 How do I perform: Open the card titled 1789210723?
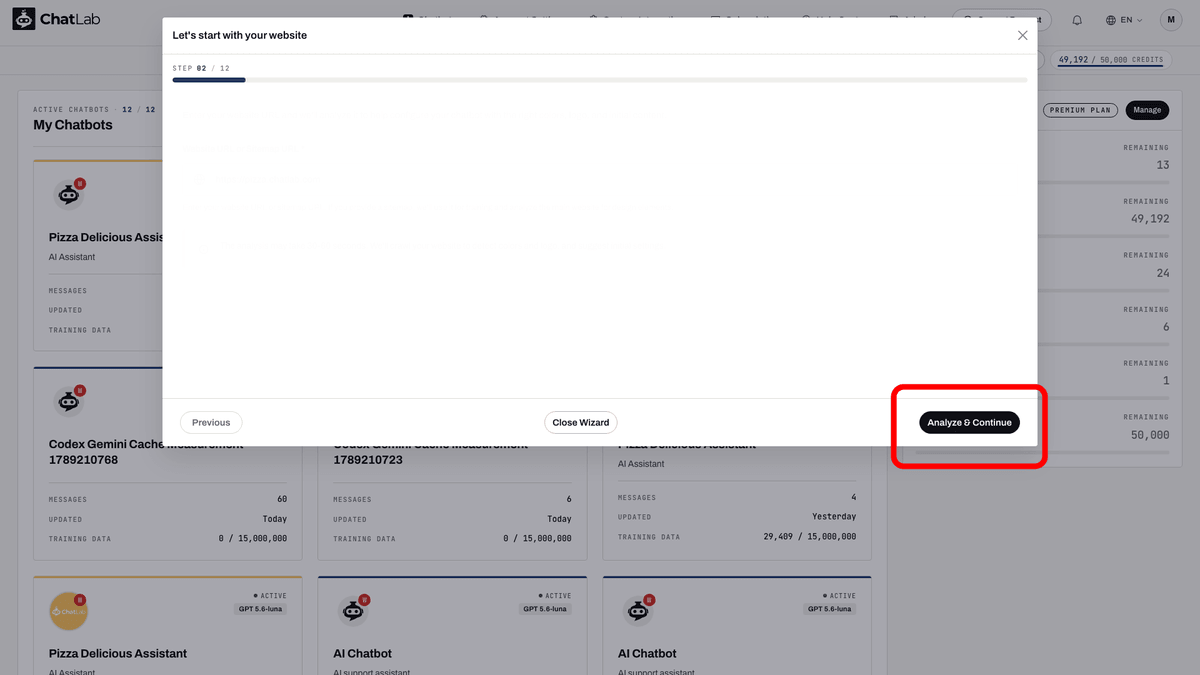coord(430,452)
